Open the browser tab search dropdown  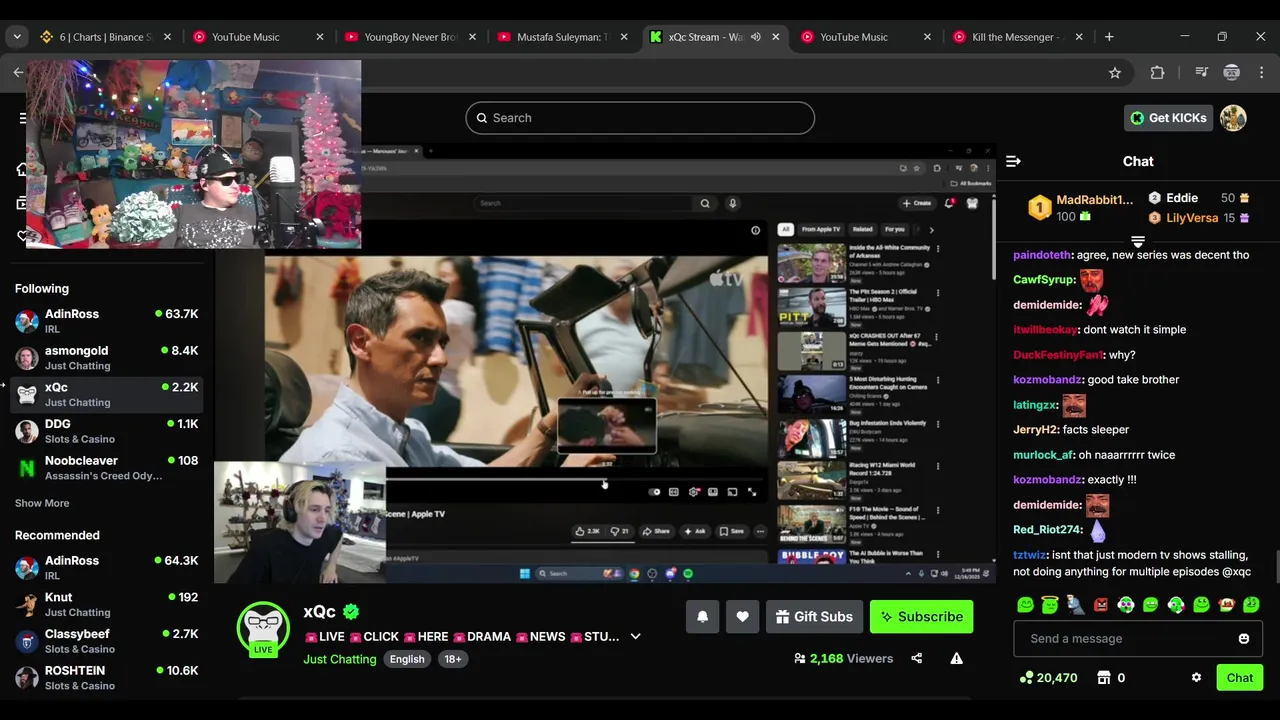tap(17, 37)
